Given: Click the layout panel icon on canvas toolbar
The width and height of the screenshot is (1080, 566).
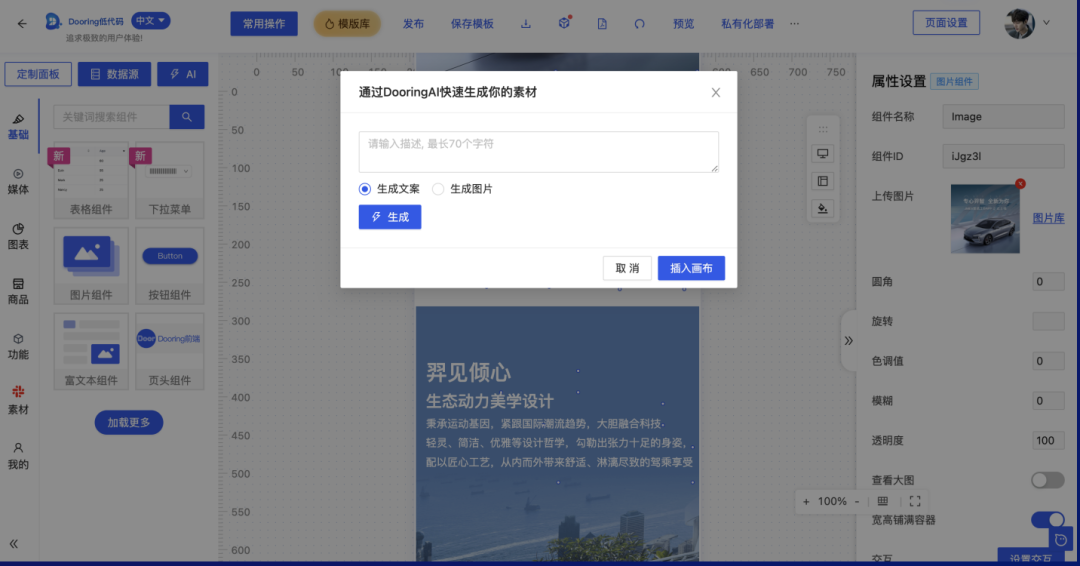Looking at the screenshot, I should [822, 181].
